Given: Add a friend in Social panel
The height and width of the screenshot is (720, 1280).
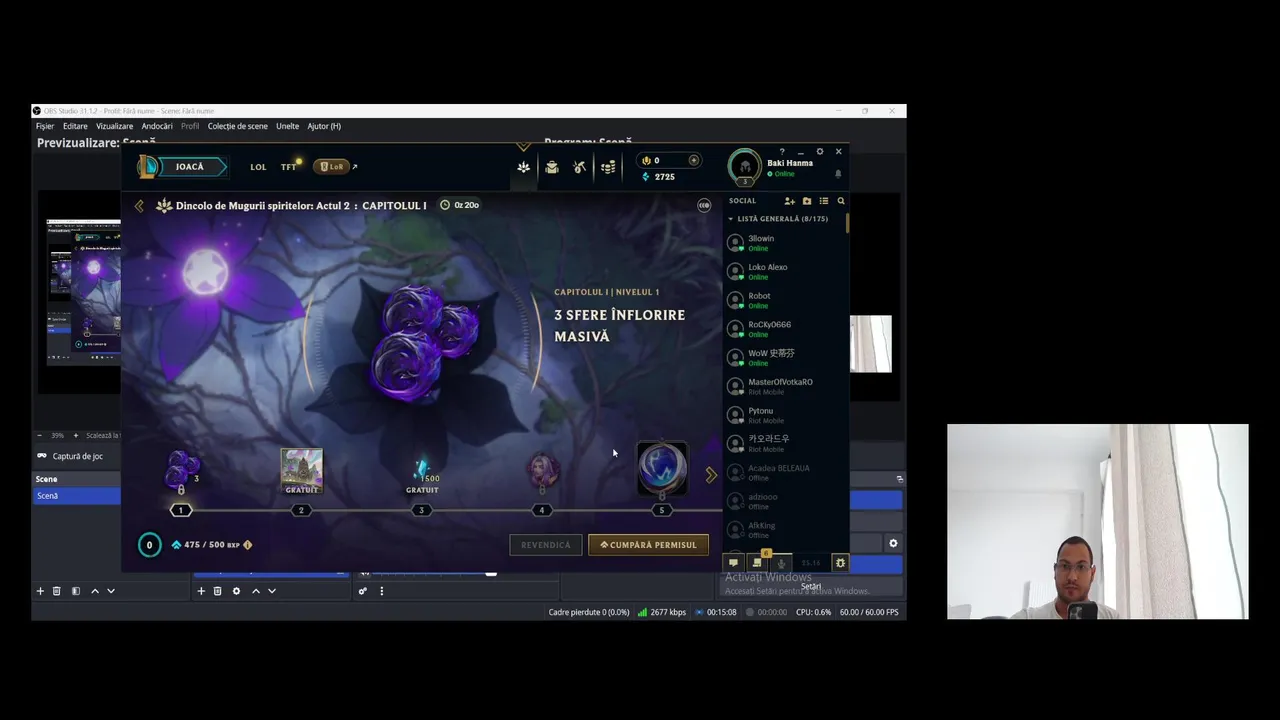Looking at the screenshot, I should coord(789,201).
